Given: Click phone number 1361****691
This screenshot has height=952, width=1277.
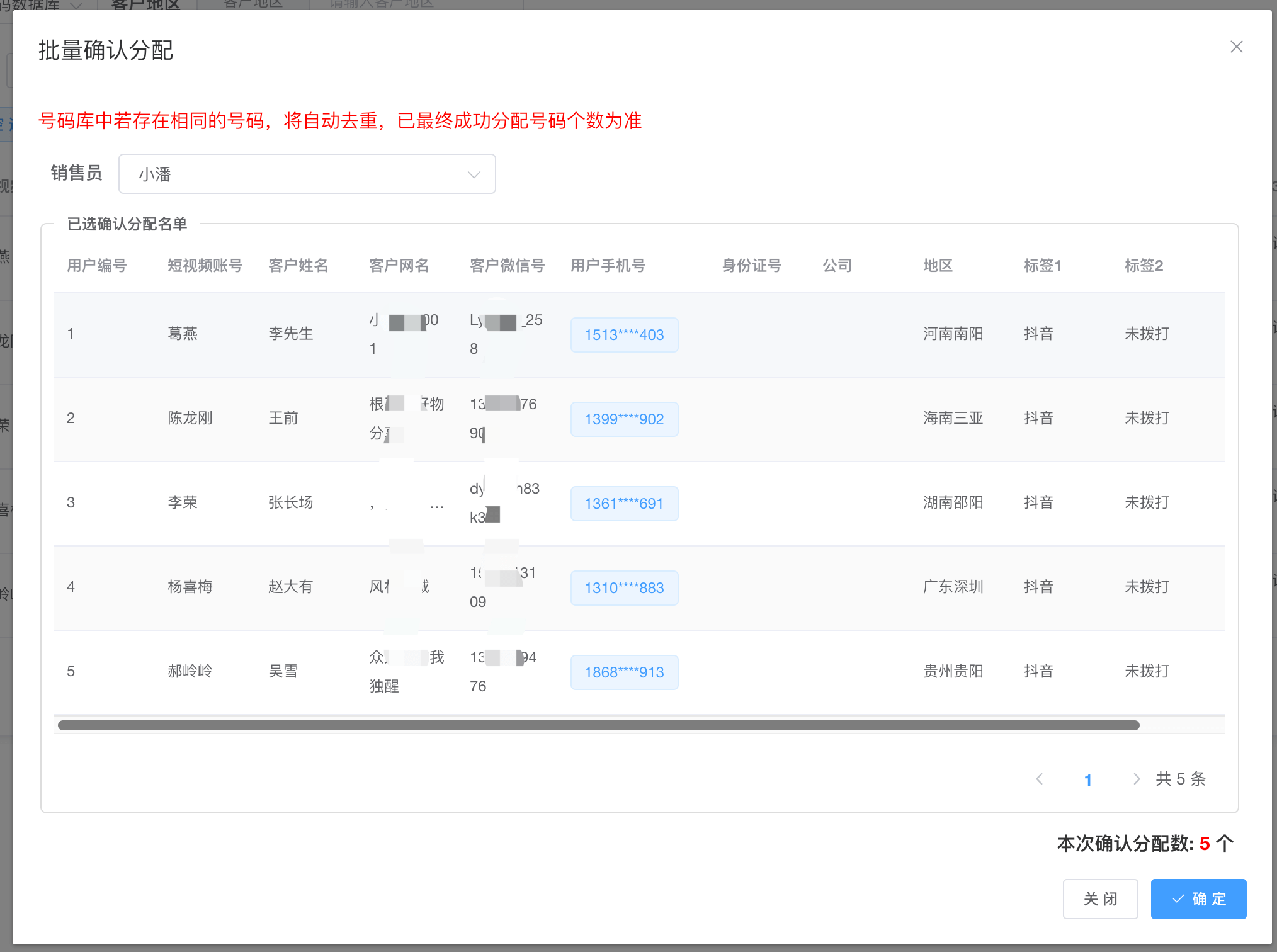Looking at the screenshot, I should click(x=623, y=504).
